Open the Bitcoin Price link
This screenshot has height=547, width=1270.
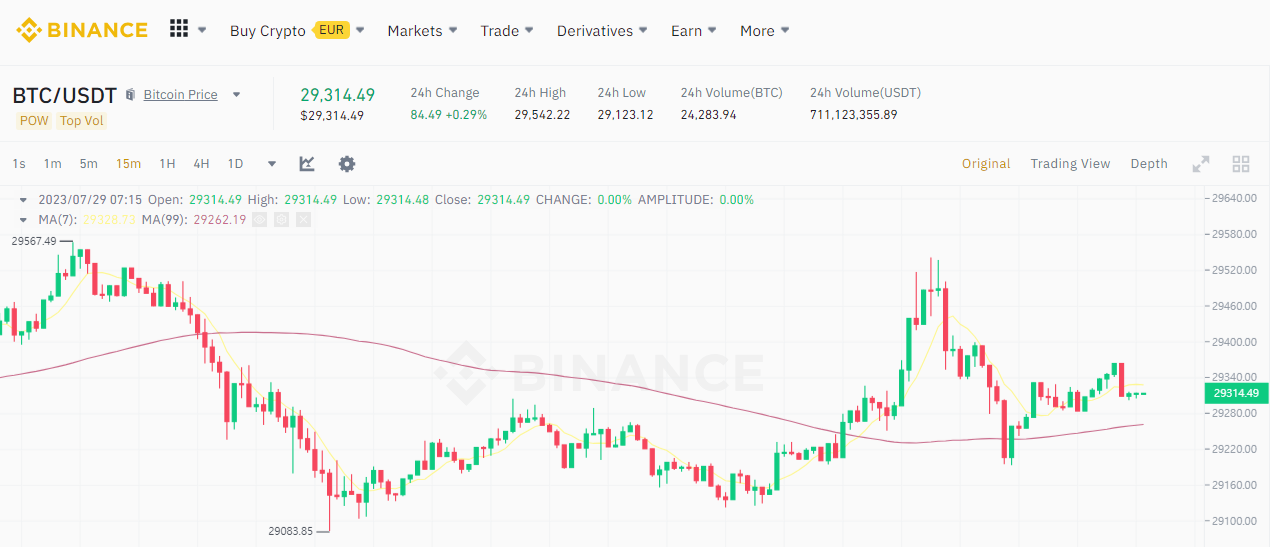pos(180,95)
